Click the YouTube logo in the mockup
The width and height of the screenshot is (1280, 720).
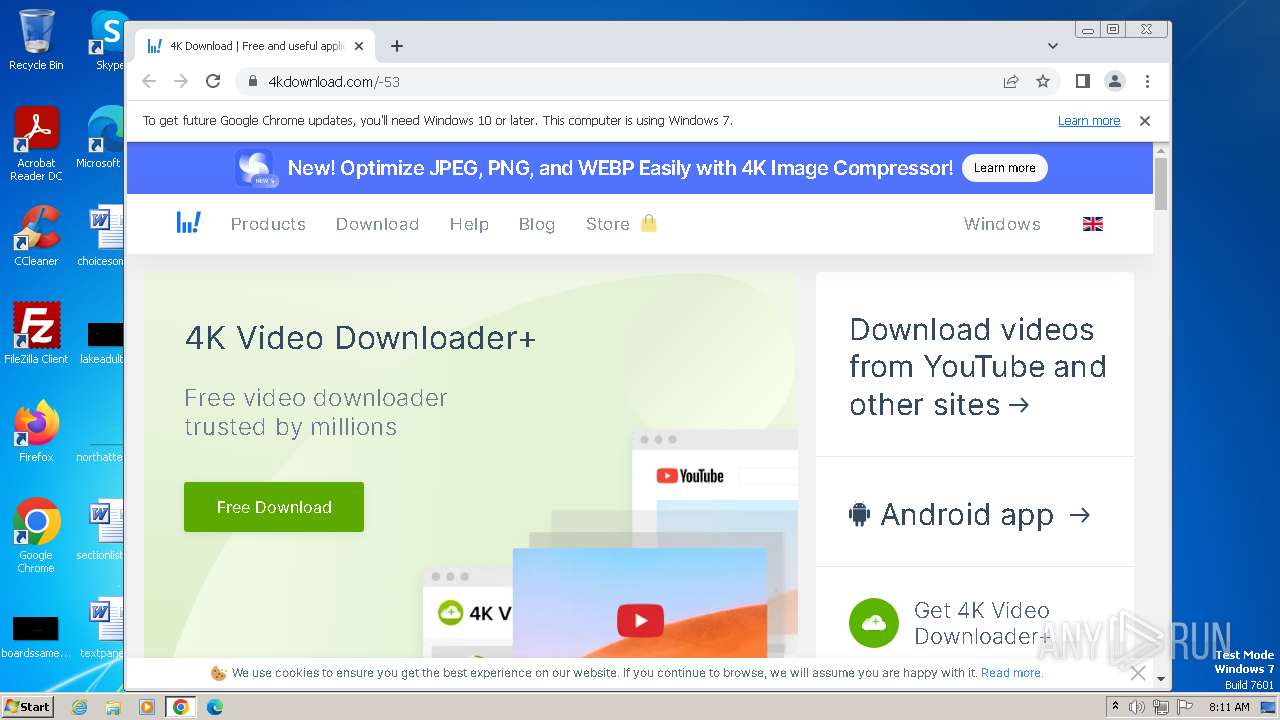click(x=690, y=476)
